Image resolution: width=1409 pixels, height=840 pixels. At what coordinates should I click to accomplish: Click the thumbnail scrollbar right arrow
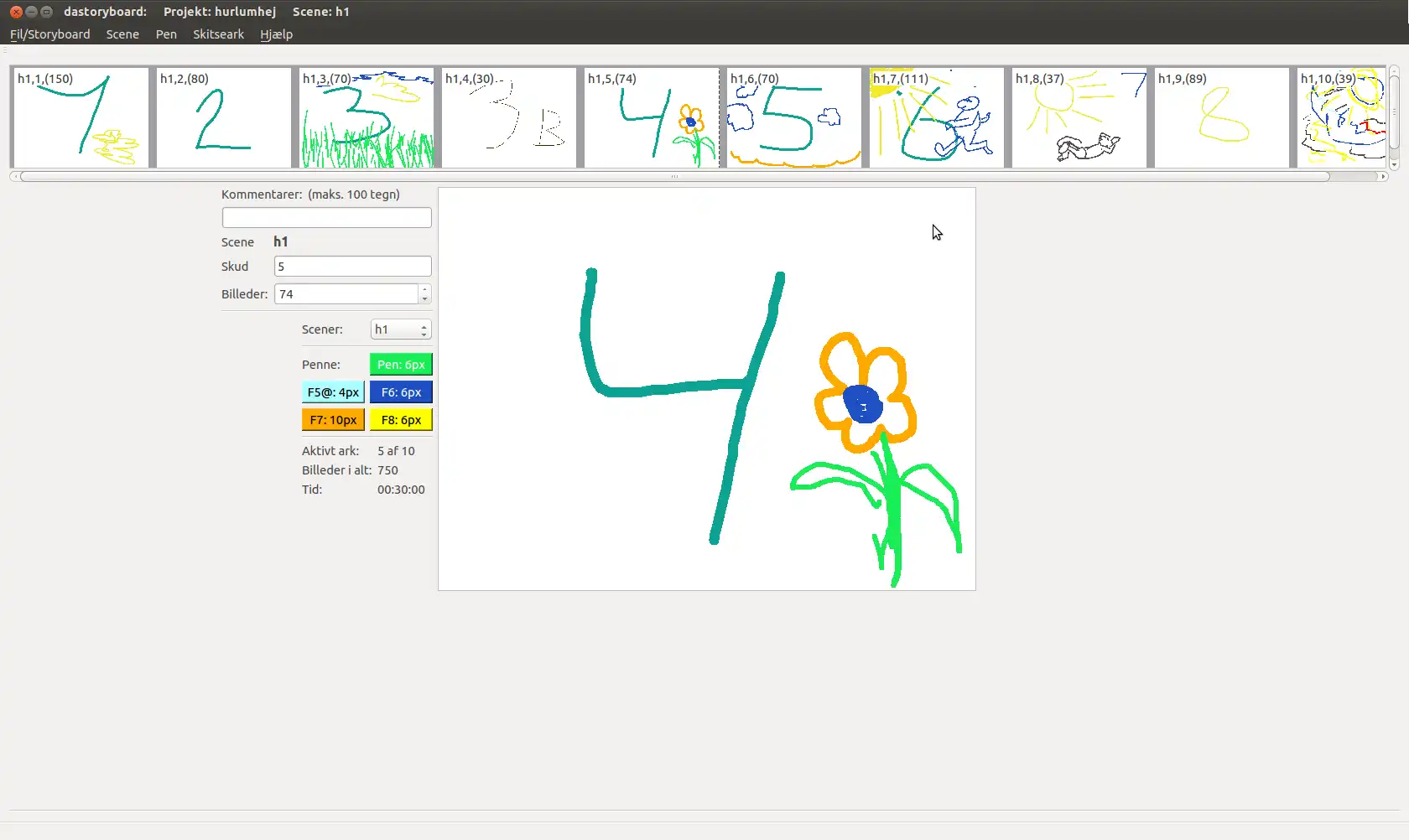1383,177
